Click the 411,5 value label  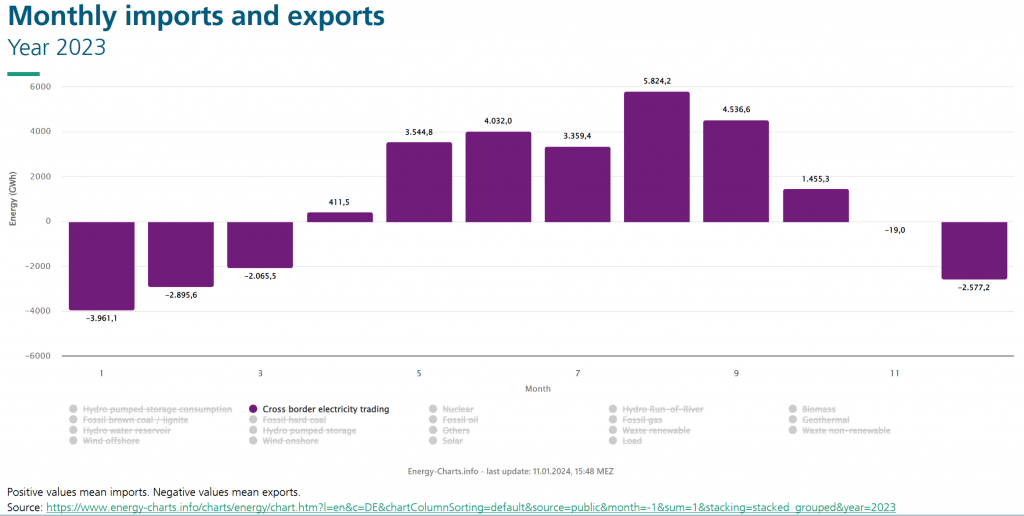tap(340, 202)
